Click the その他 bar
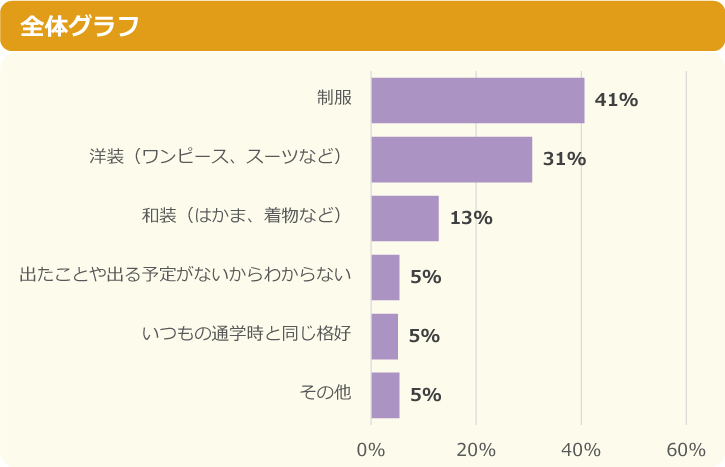Image resolution: width=725 pixels, height=467 pixels. (x=385, y=395)
